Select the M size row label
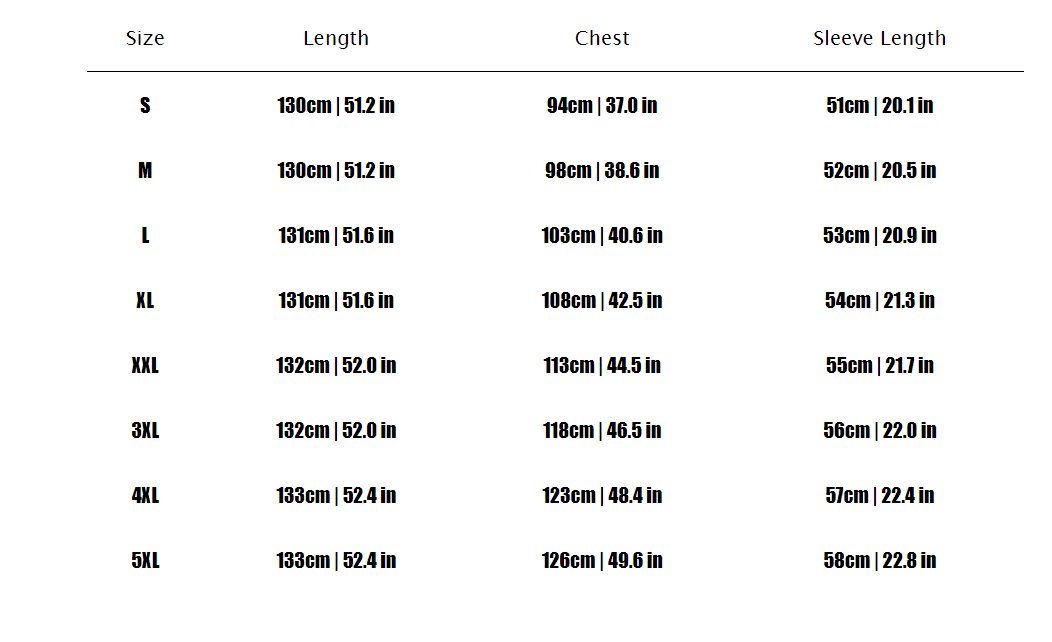Screen dimensions: 1052x642 click(145, 170)
